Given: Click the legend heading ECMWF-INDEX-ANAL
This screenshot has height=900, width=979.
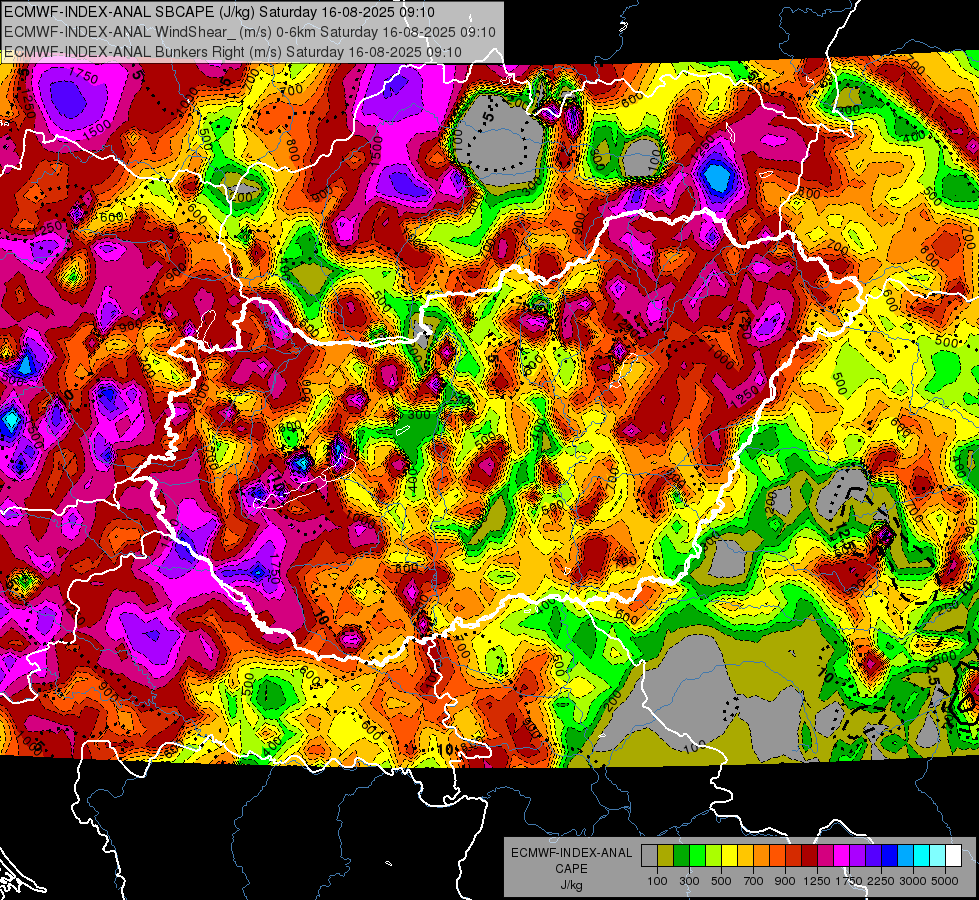Looking at the screenshot, I should (x=571, y=853).
